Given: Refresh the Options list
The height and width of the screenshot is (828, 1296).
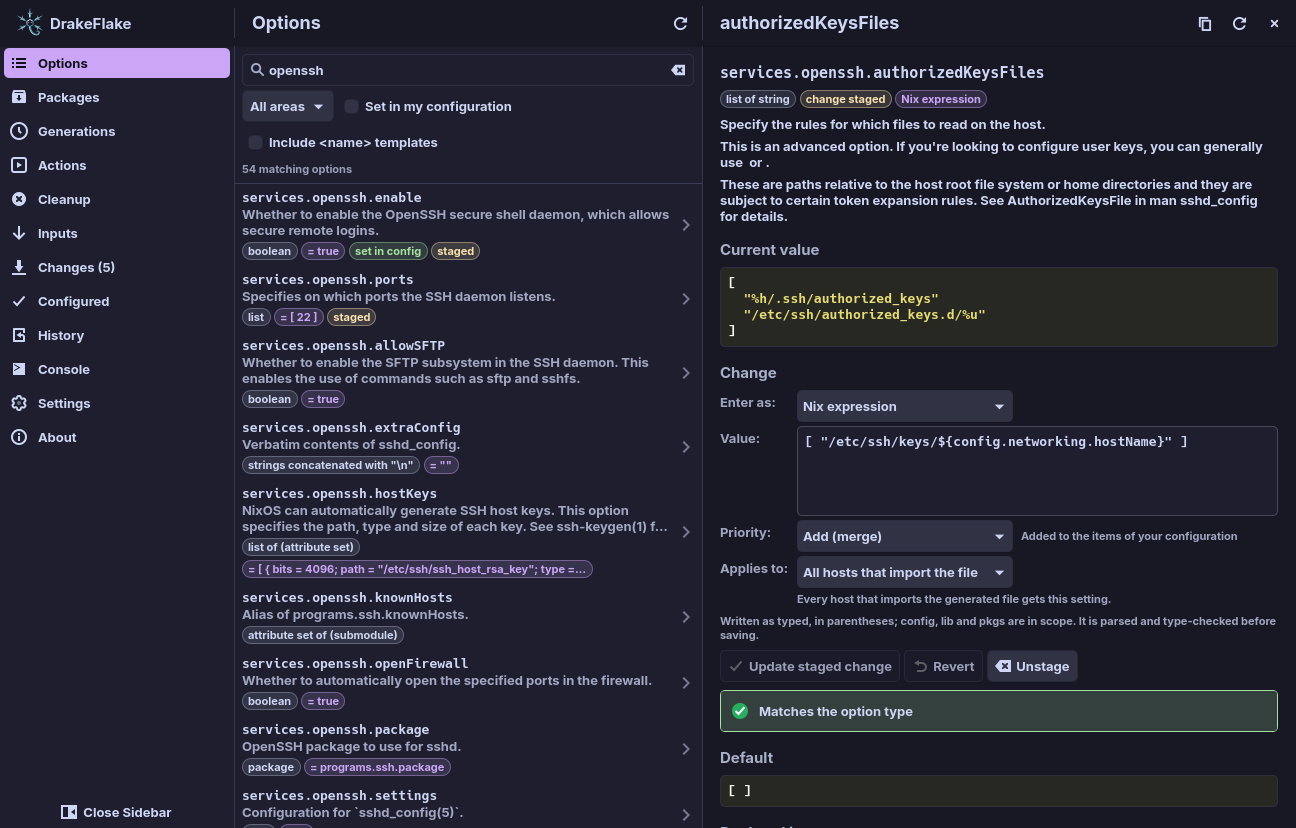Looking at the screenshot, I should [x=680, y=23].
